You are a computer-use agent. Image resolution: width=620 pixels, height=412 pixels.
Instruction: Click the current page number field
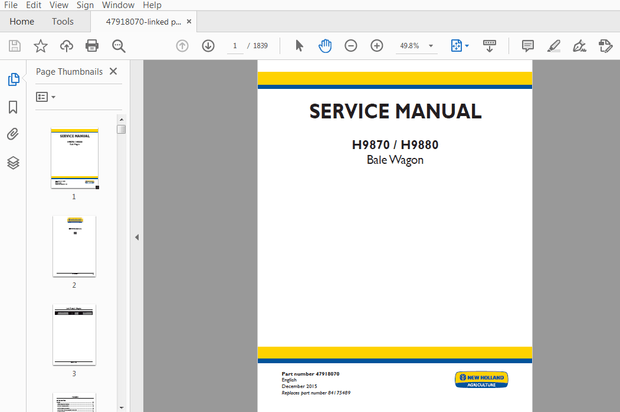point(236,46)
